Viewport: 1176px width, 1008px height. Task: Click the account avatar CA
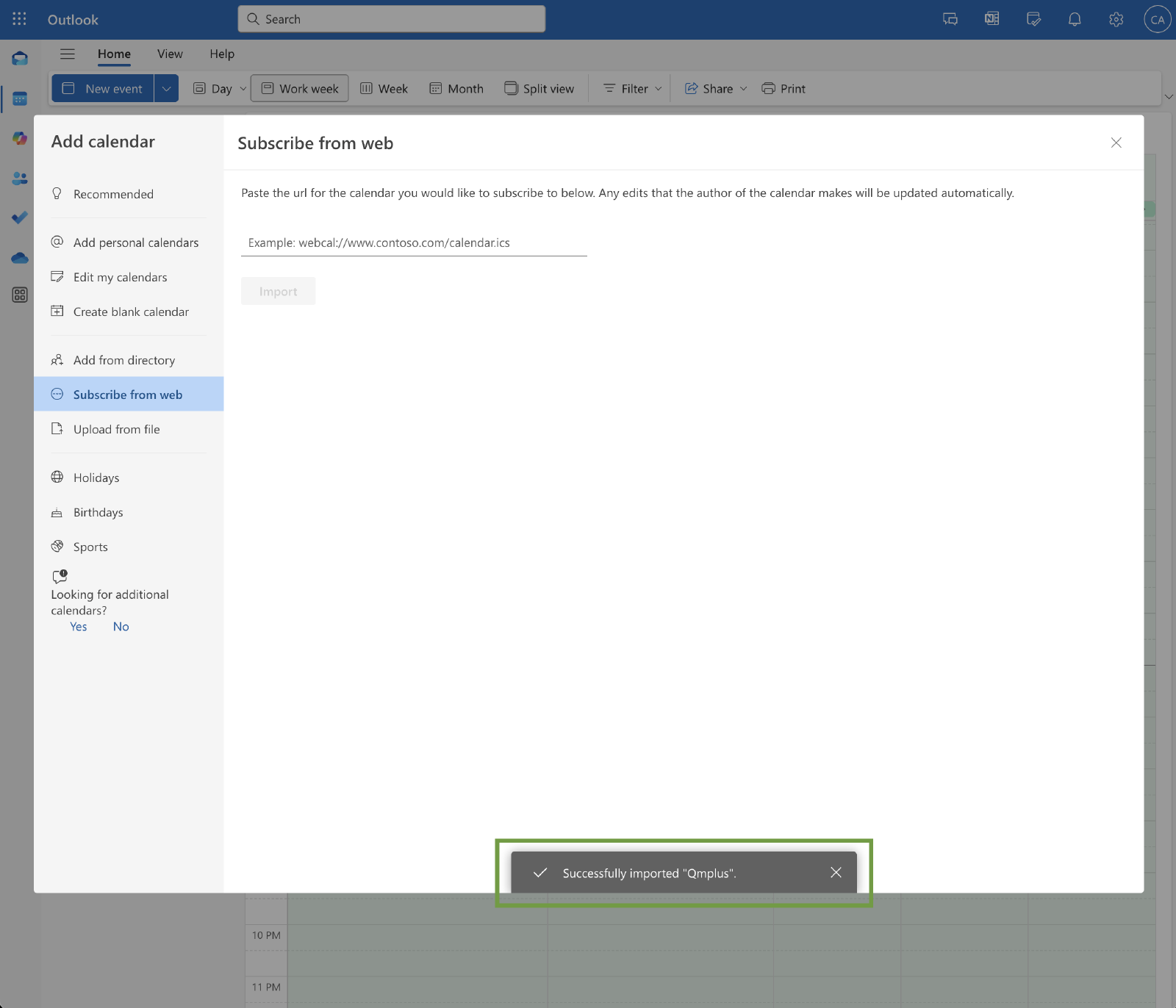[x=1157, y=20]
